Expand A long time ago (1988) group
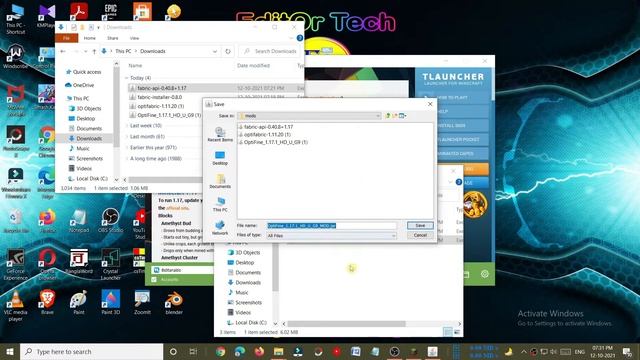This screenshot has height=360, width=640. (x=127, y=158)
